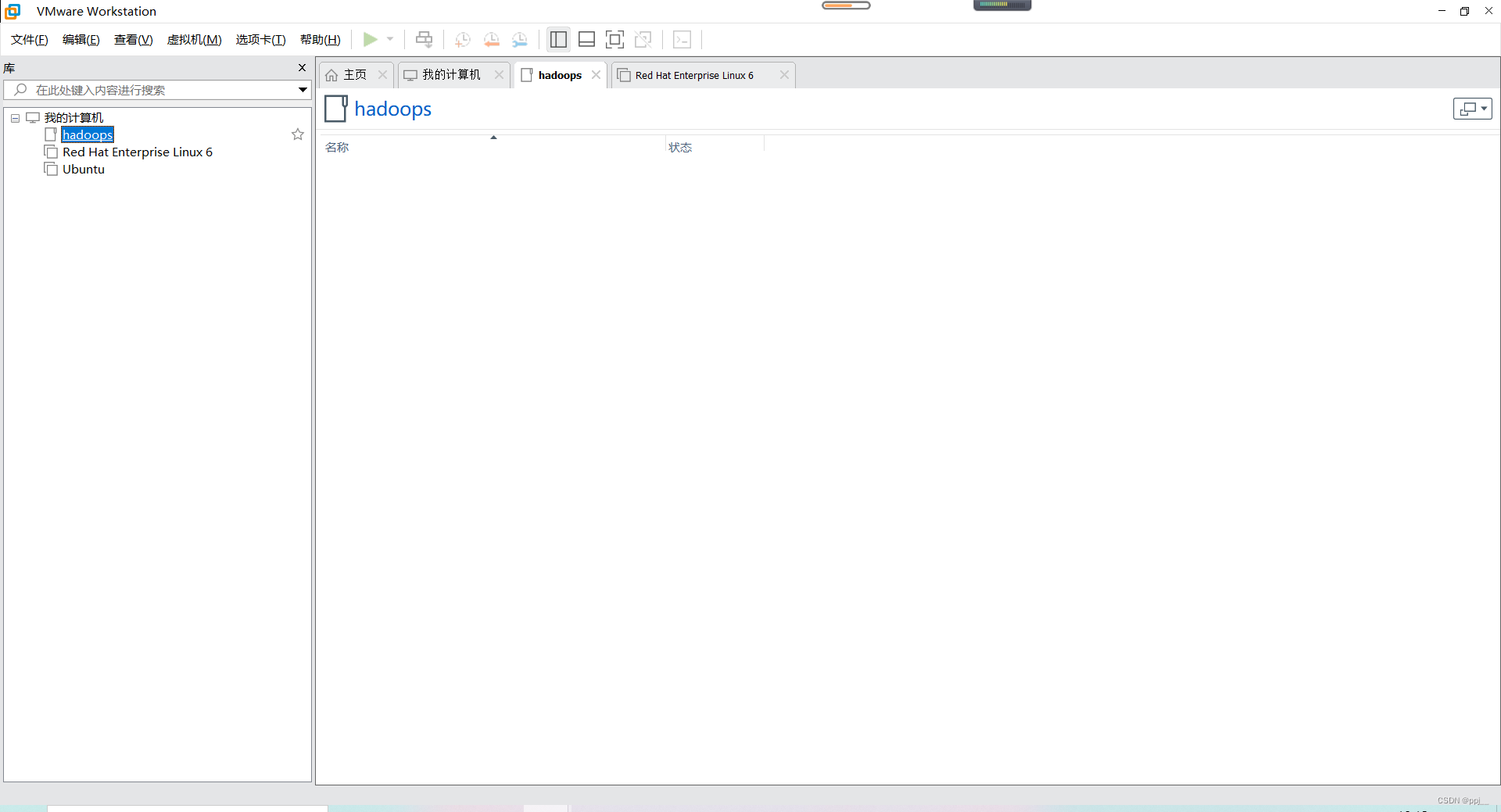
Task: Toggle the thumbnail bar view icon
Action: (586, 39)
